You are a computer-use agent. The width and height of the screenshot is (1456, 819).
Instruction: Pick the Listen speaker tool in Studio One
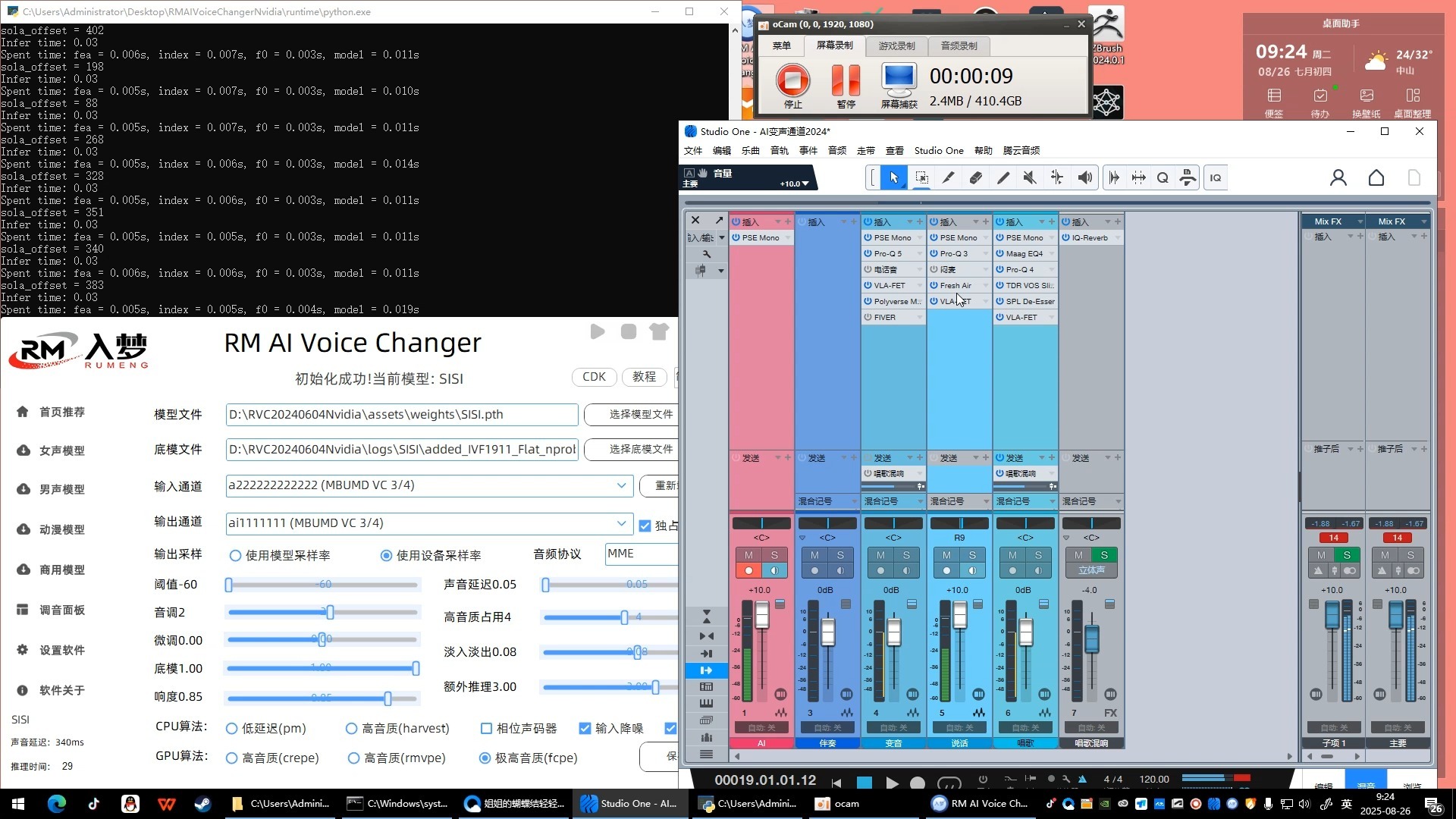click(x=1085, y=177)
